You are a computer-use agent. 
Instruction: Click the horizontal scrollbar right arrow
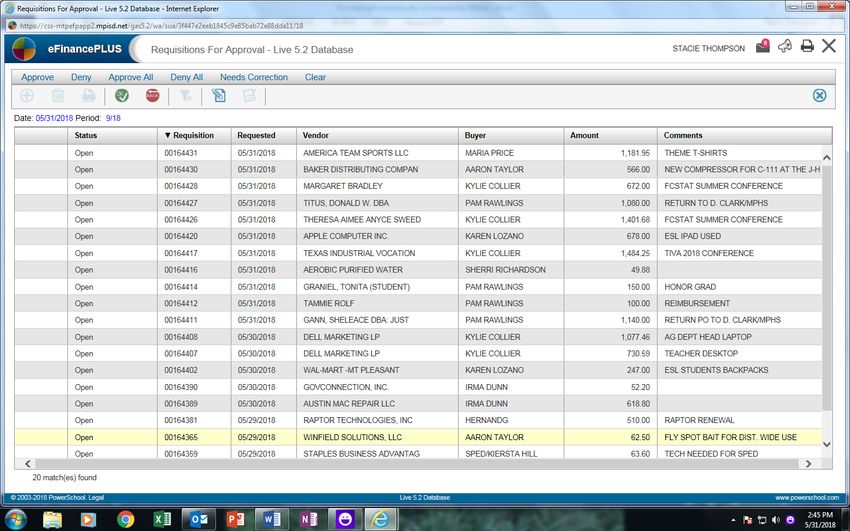coord(808,464)
